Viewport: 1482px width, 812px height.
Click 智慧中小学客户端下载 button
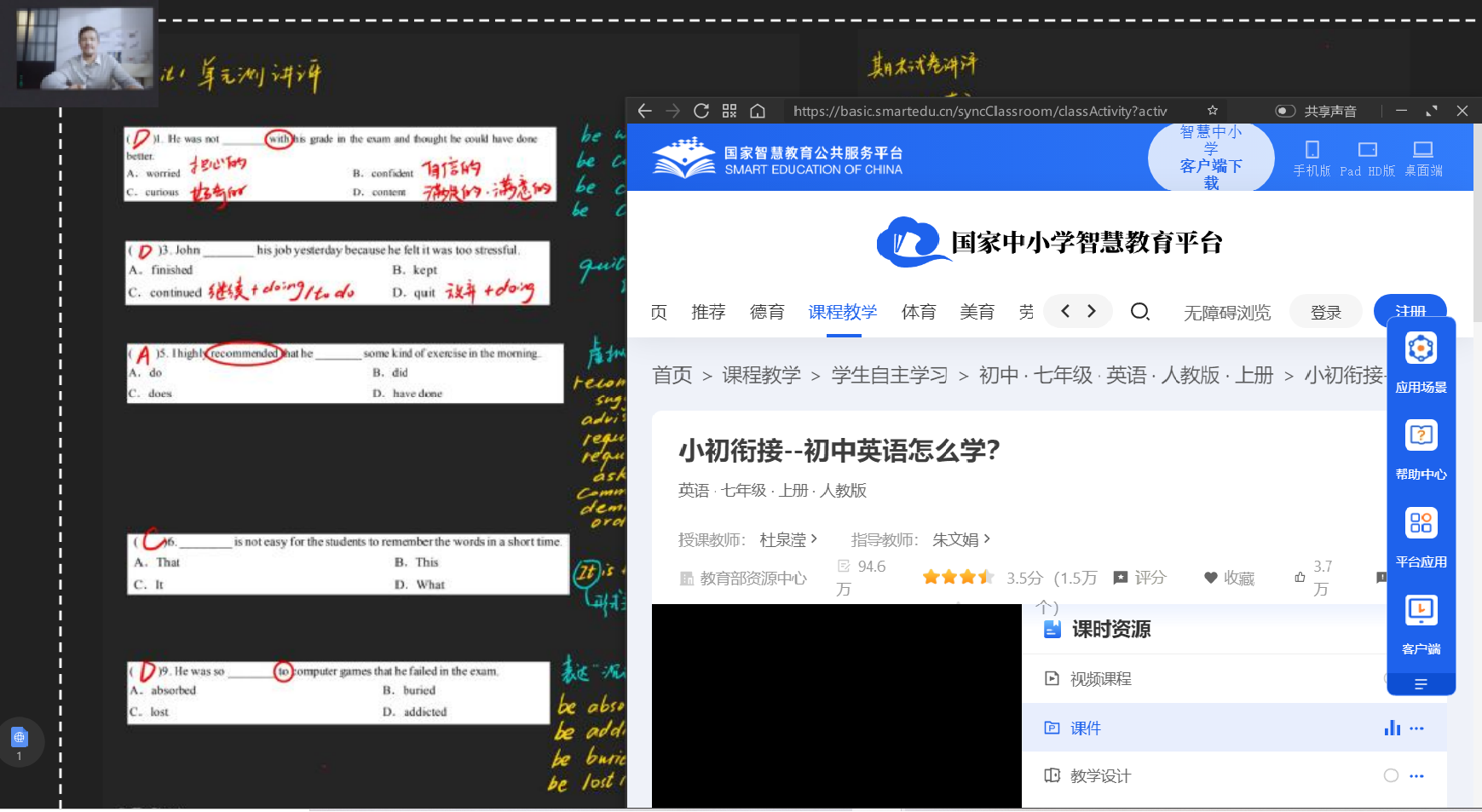[x=1211, y=158]
